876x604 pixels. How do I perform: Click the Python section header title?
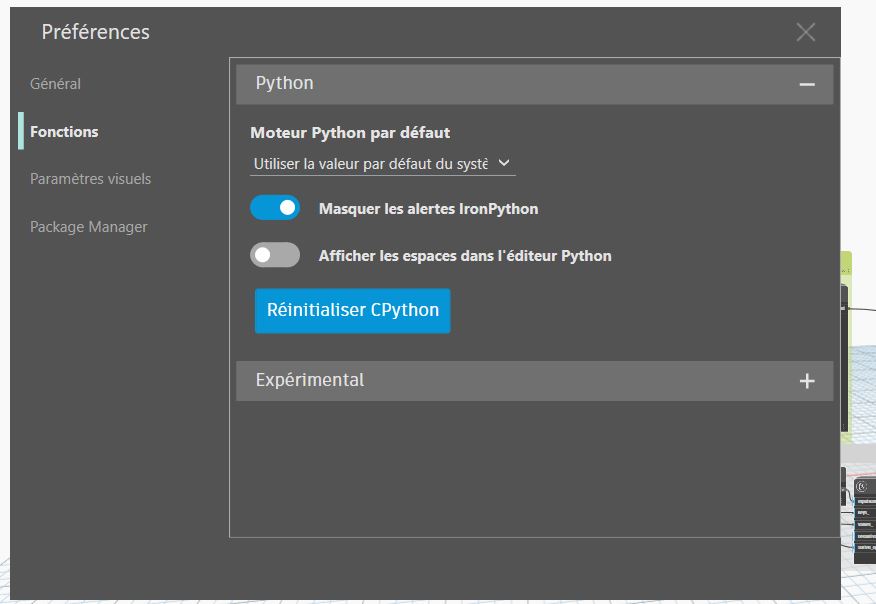285,83
